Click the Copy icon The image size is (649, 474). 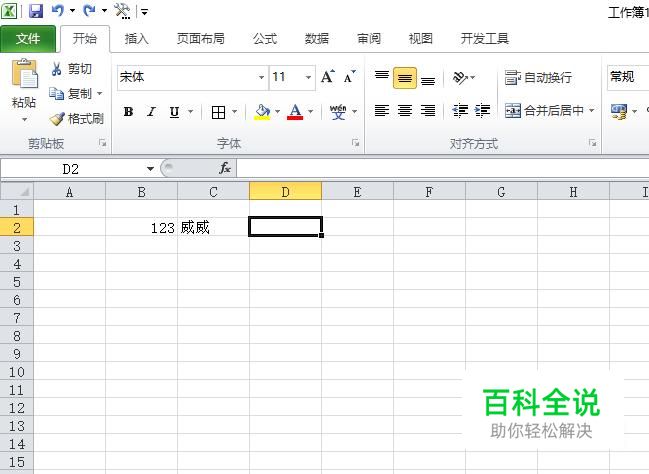(56, 93)
